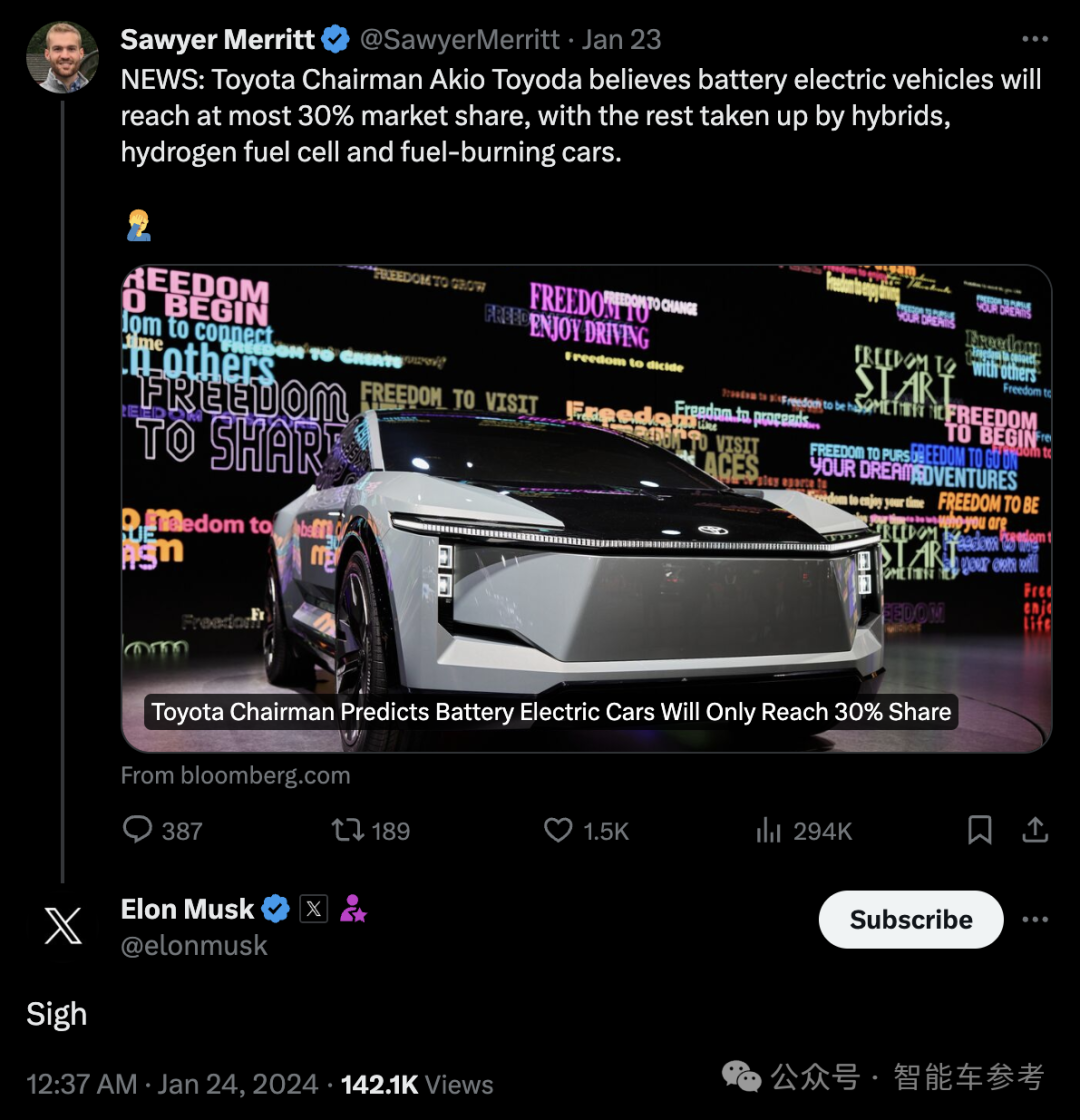Share the tweet via upload arrow icon
This screenshot has height=1120, width=1080.
(x=1035, y=830)
